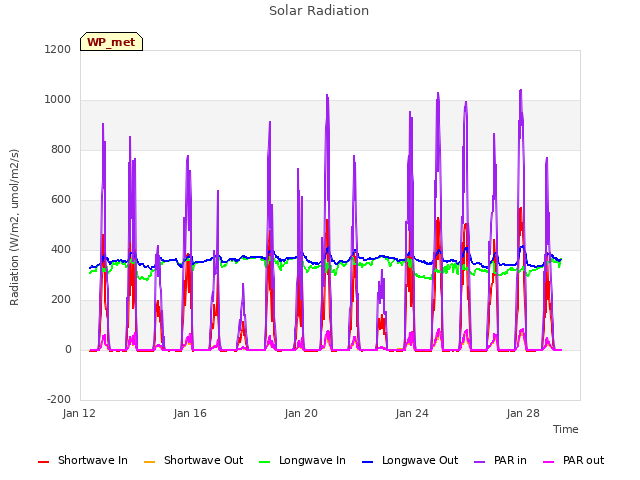Click the Jan 12 x-axis tick

[x=79, y=413]
